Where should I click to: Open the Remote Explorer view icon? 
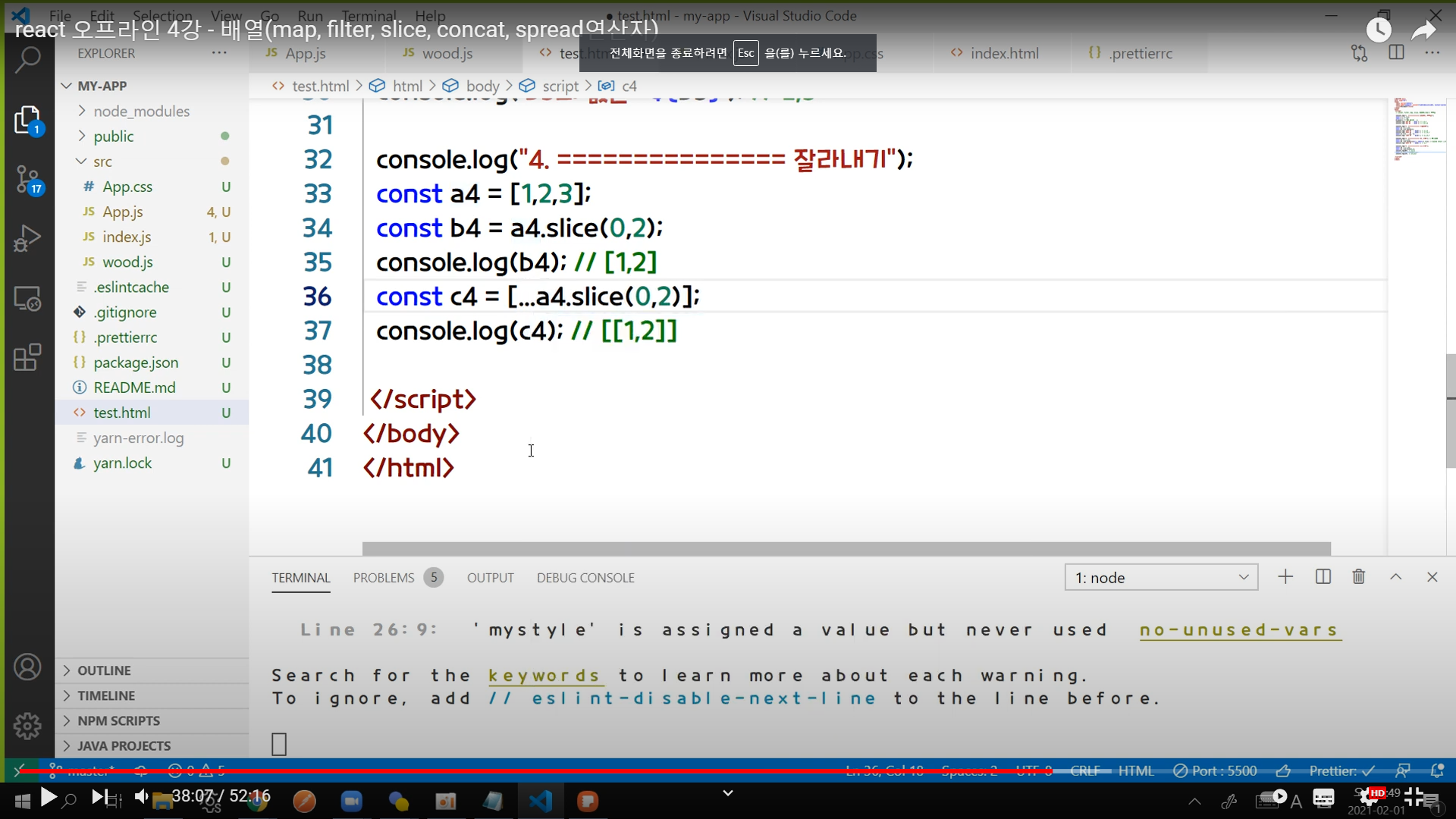coord(27,299)
